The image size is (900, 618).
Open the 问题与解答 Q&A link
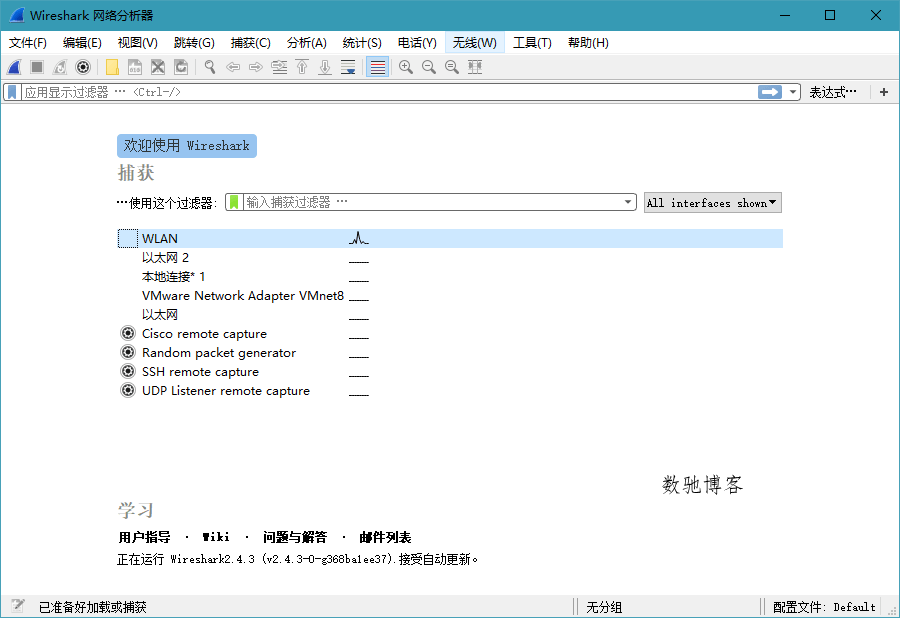point(295,537)
